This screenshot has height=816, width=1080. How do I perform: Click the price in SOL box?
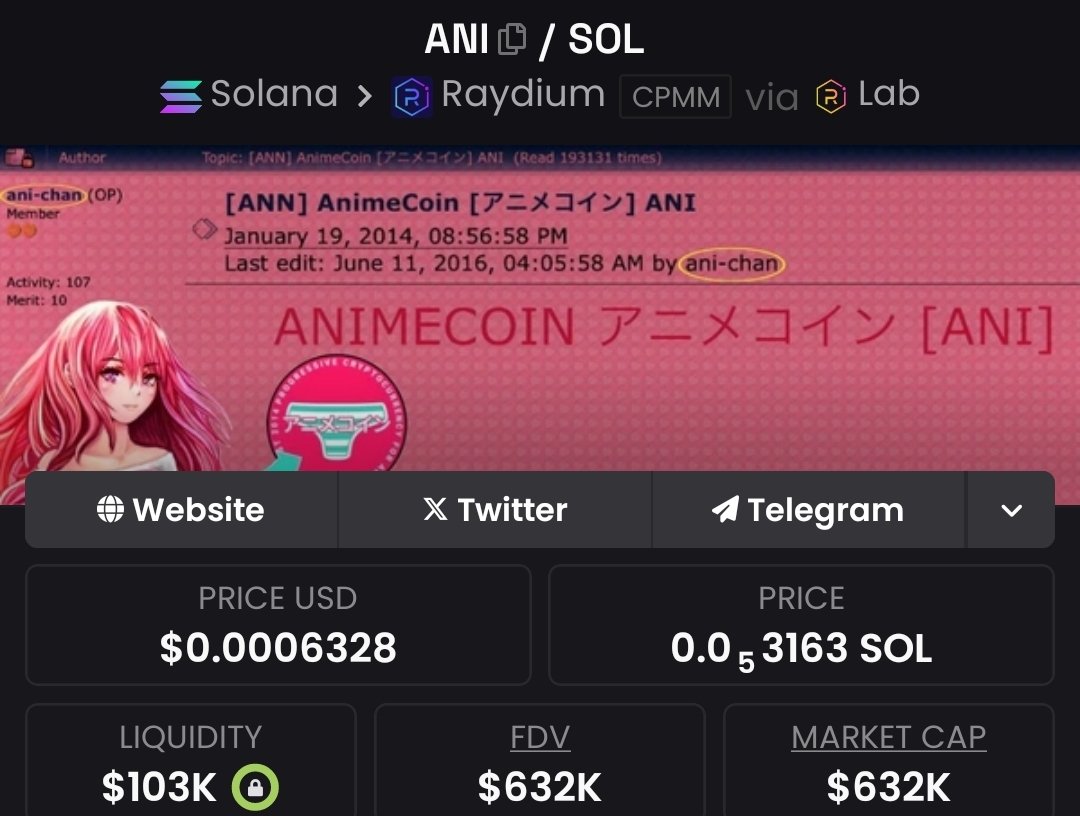click(x=802, y=625)
